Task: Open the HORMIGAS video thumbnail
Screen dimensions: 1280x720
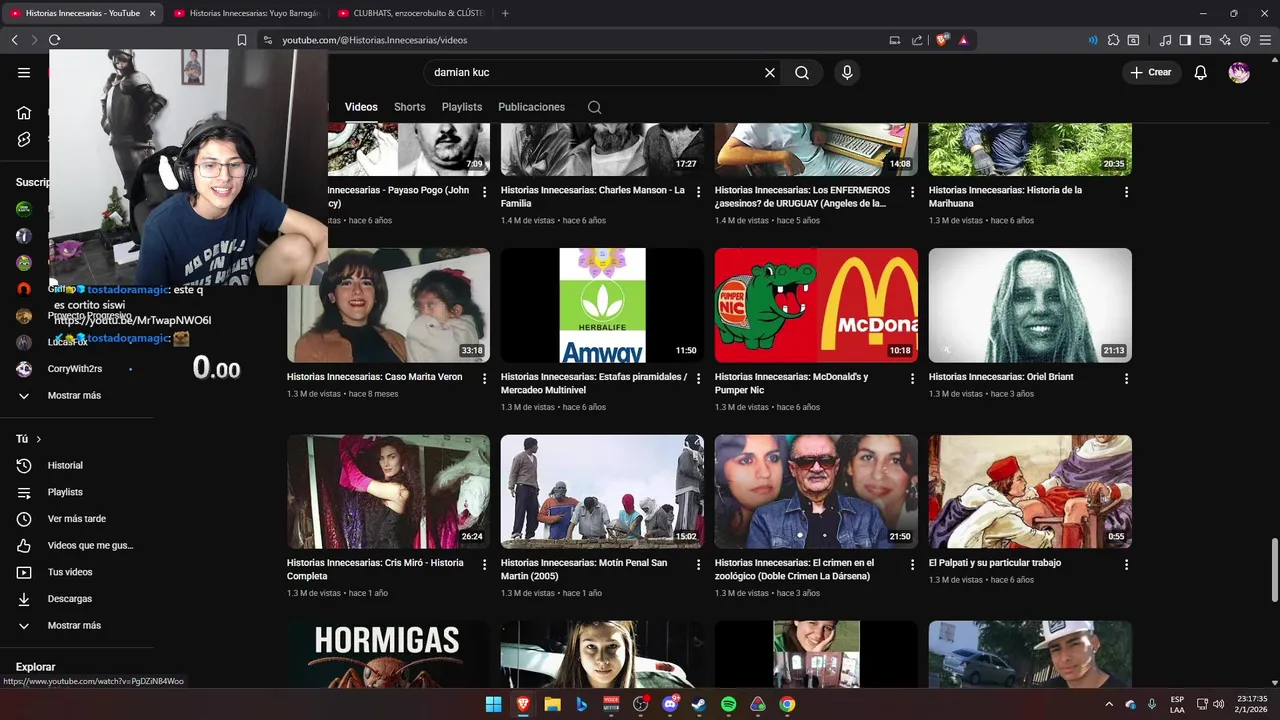Action: coord(388,654)
